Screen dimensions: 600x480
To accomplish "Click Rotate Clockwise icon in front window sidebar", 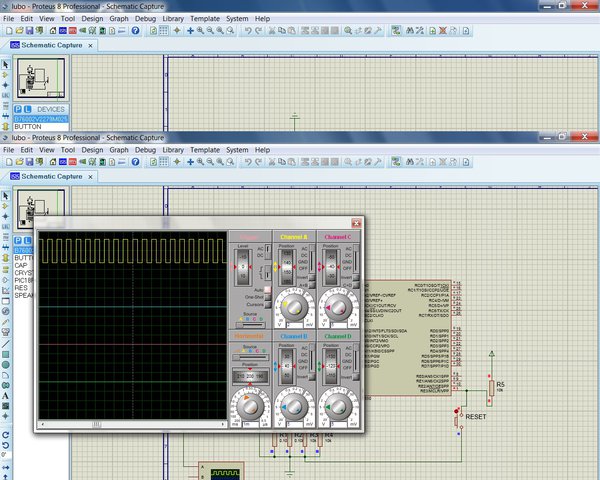I will tap(5, 435).
